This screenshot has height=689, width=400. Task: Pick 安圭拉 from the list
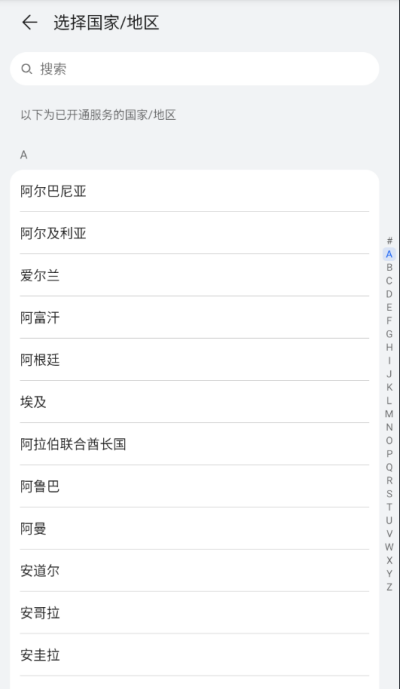[194, 655]
